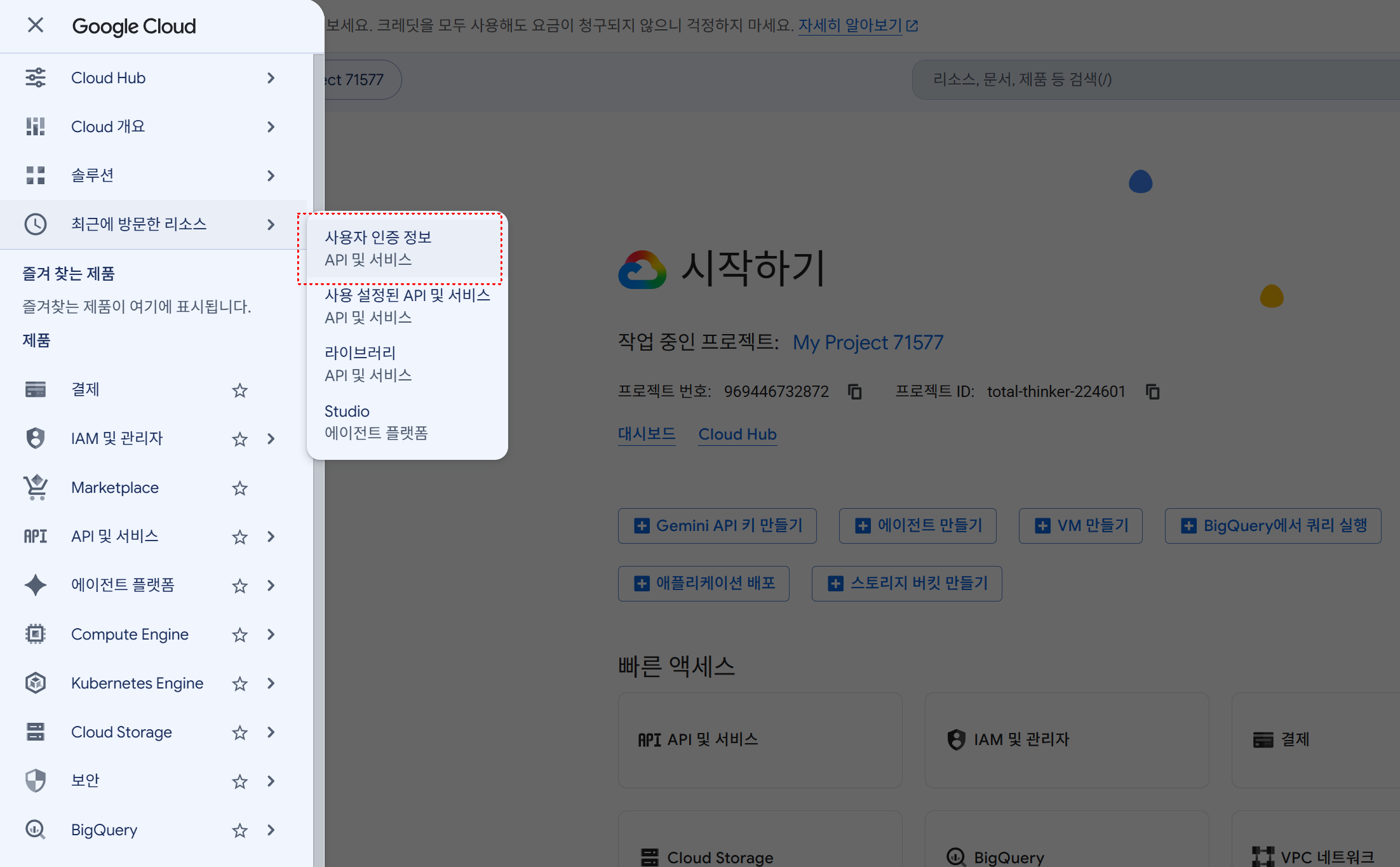Open My Project 71577 link
Viewport: 1400px width, 867px height.
[x=868, y=342]
